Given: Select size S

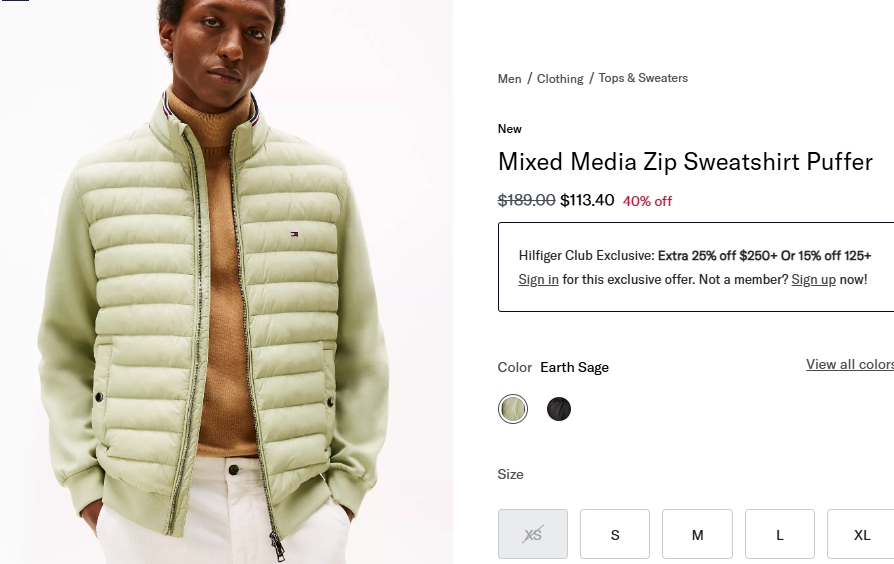Looking at the screenshot, I should coord(615,535).
